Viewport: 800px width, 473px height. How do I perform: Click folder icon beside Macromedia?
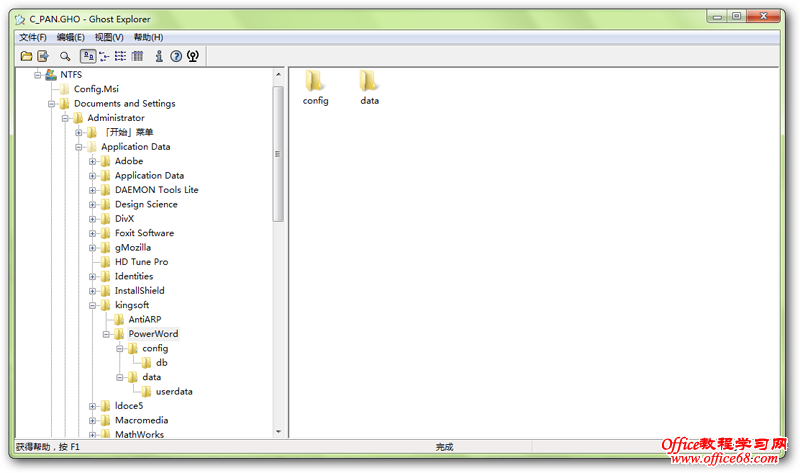[x=105, y=420]
